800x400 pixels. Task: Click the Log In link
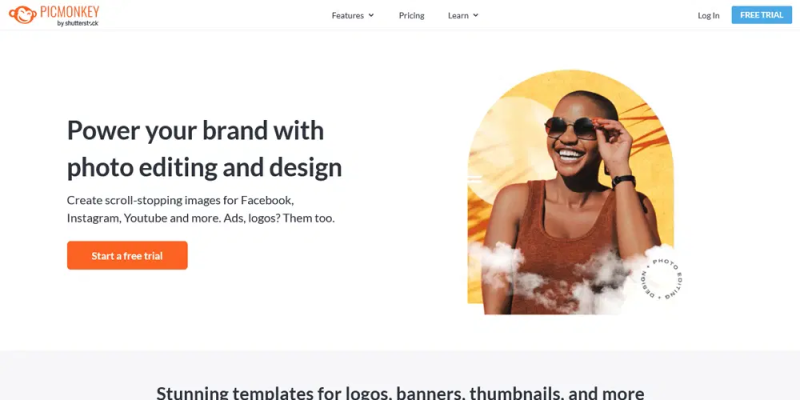tap(708, 15)
